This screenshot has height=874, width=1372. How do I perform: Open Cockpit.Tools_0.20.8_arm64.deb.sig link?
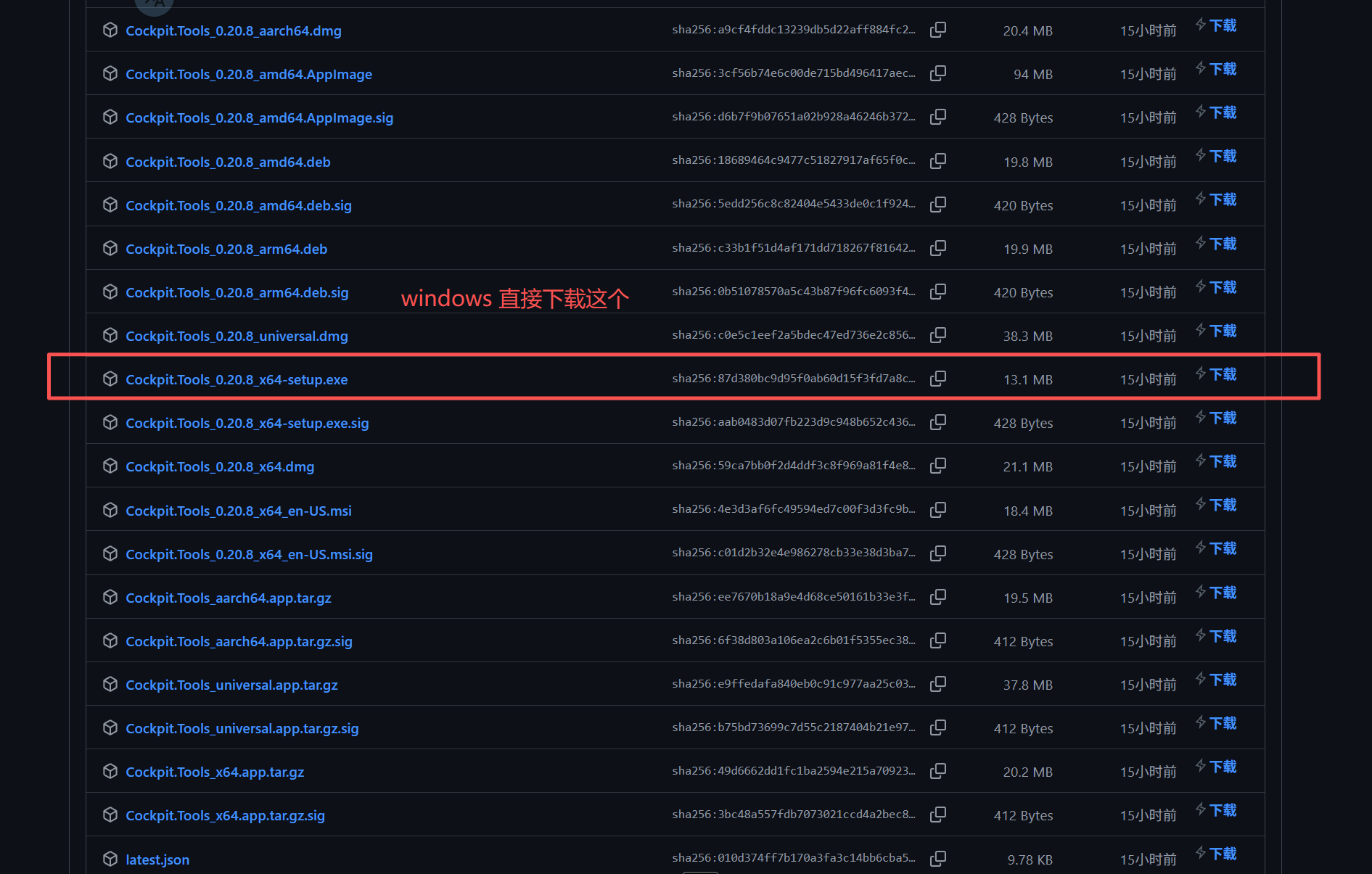[x=237, y=292]
